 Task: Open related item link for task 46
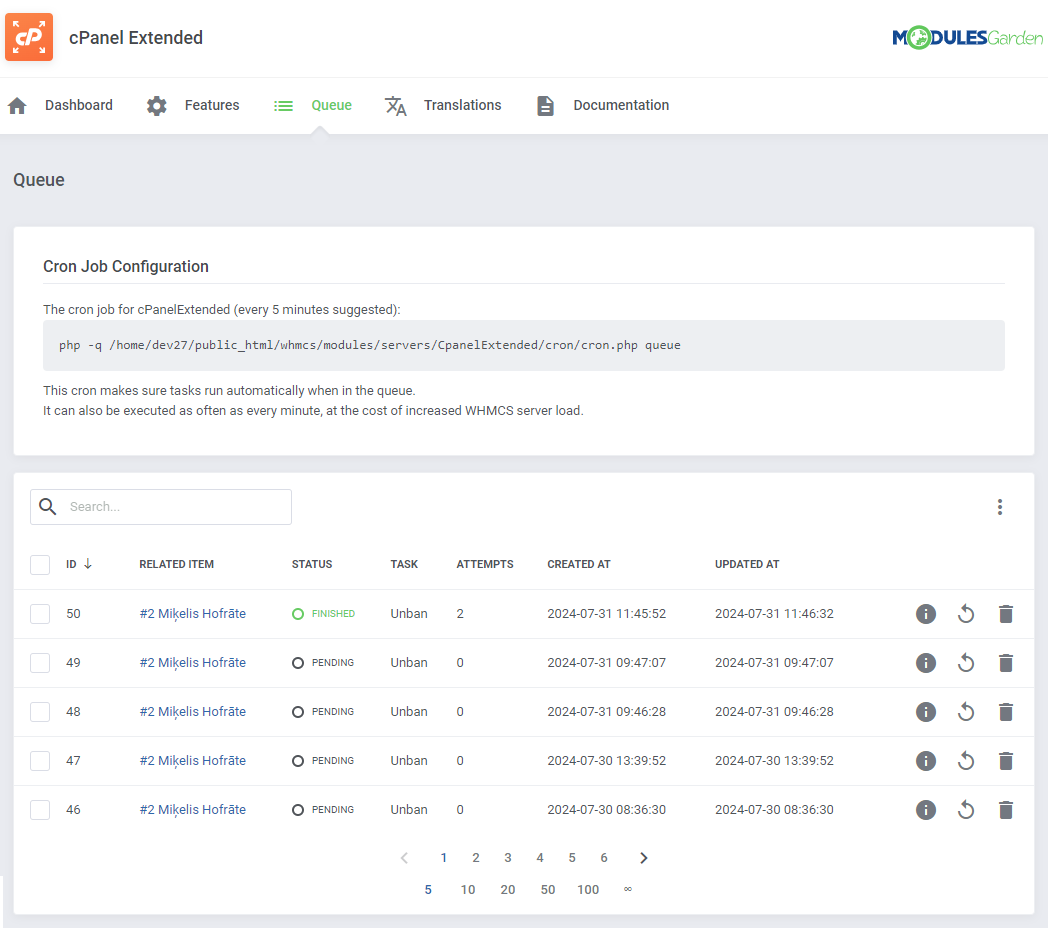[x=192, y=810]
